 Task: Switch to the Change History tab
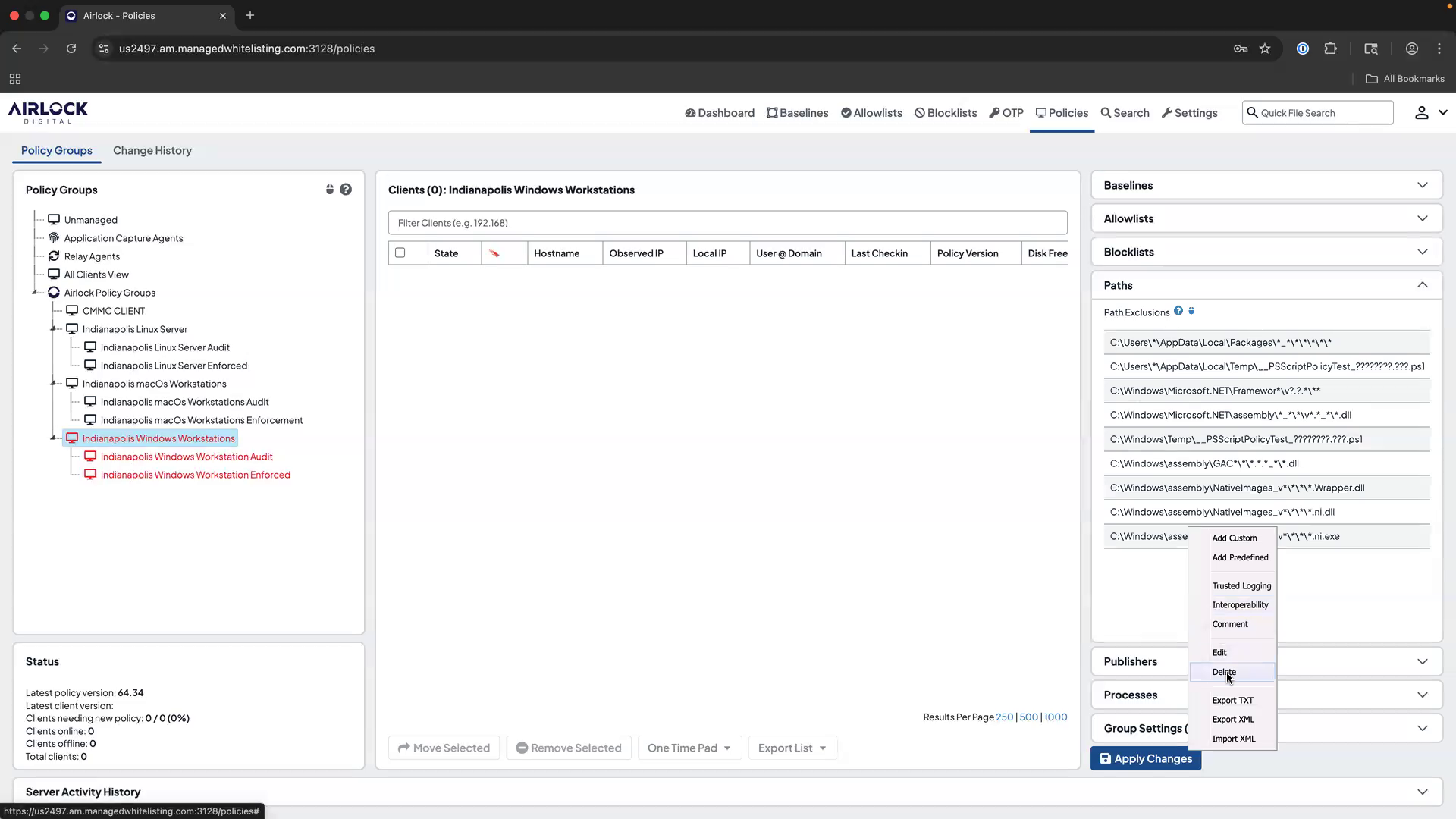point(152,150)
